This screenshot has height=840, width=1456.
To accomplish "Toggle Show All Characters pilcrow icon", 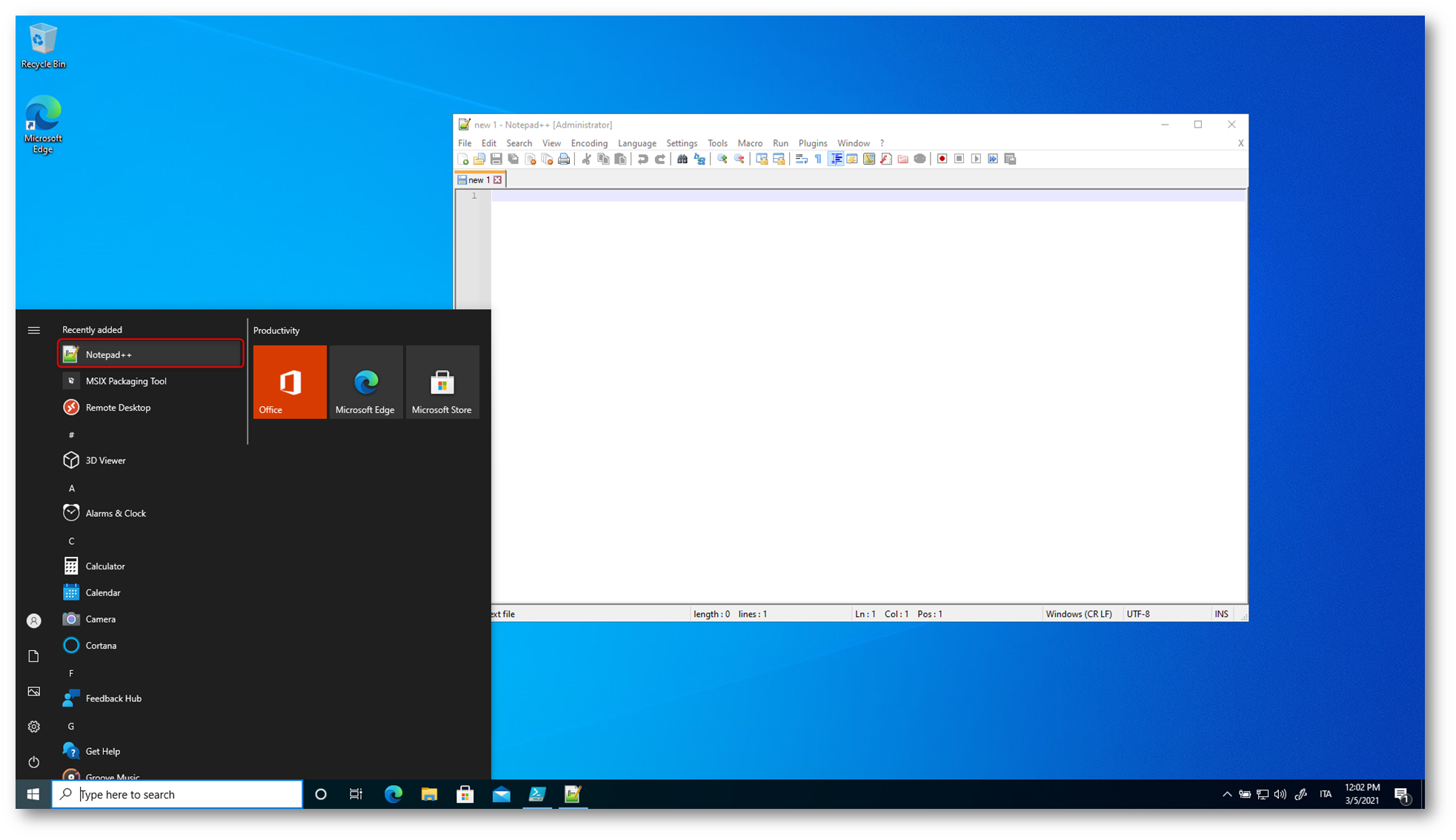I will [x=818, y=159].
